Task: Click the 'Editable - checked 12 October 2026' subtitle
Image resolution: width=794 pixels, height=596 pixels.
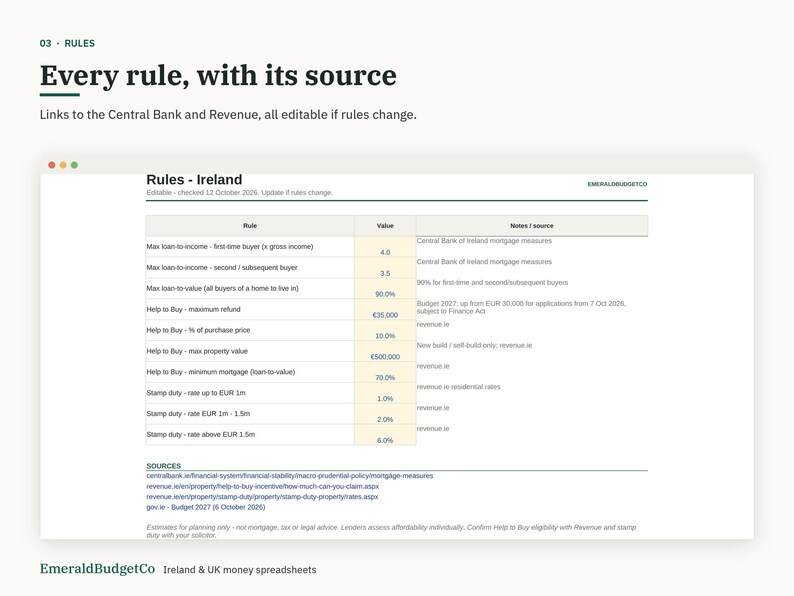Action: tap(240, 193)
